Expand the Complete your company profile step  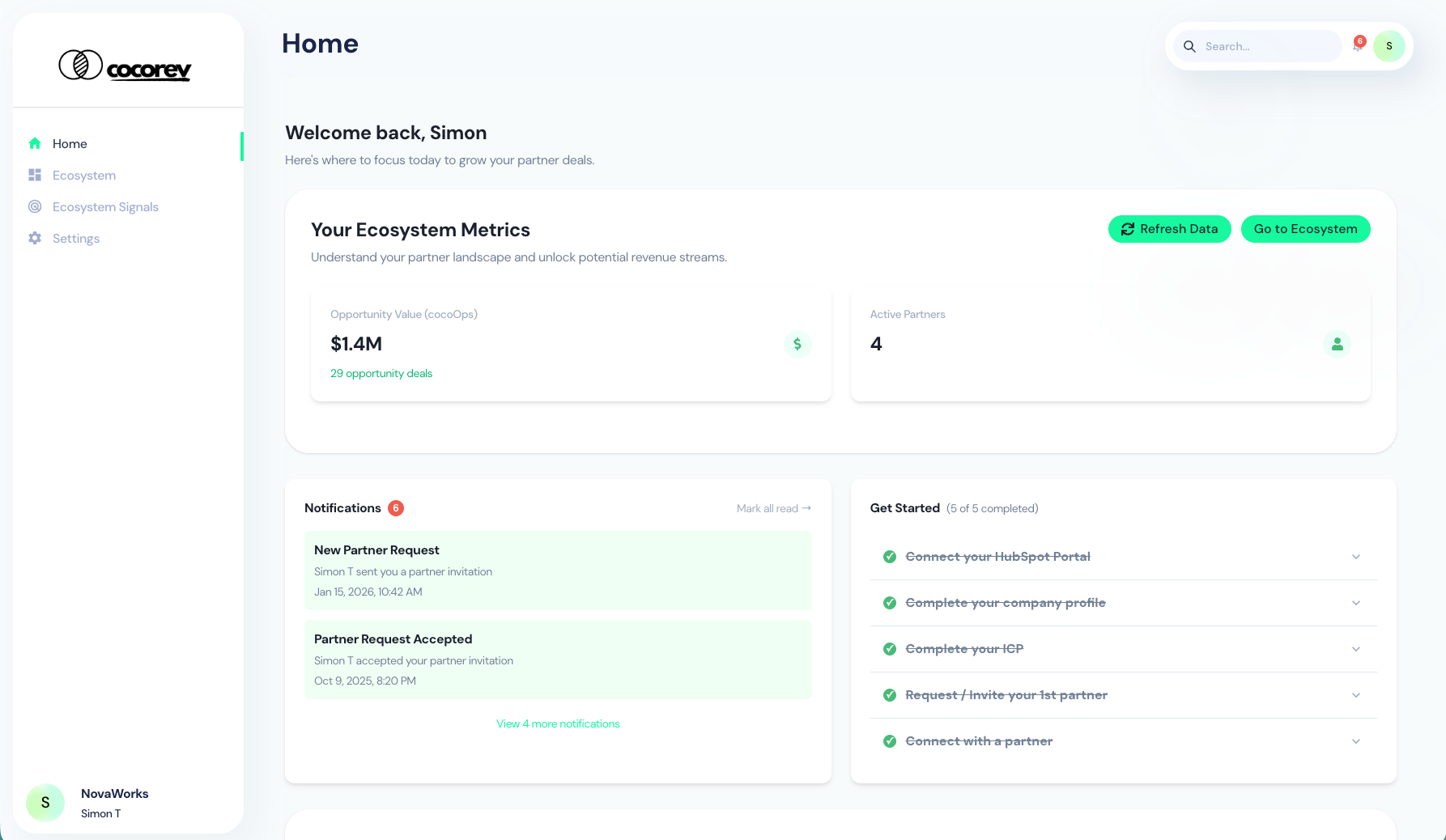tap(1355, 603)
